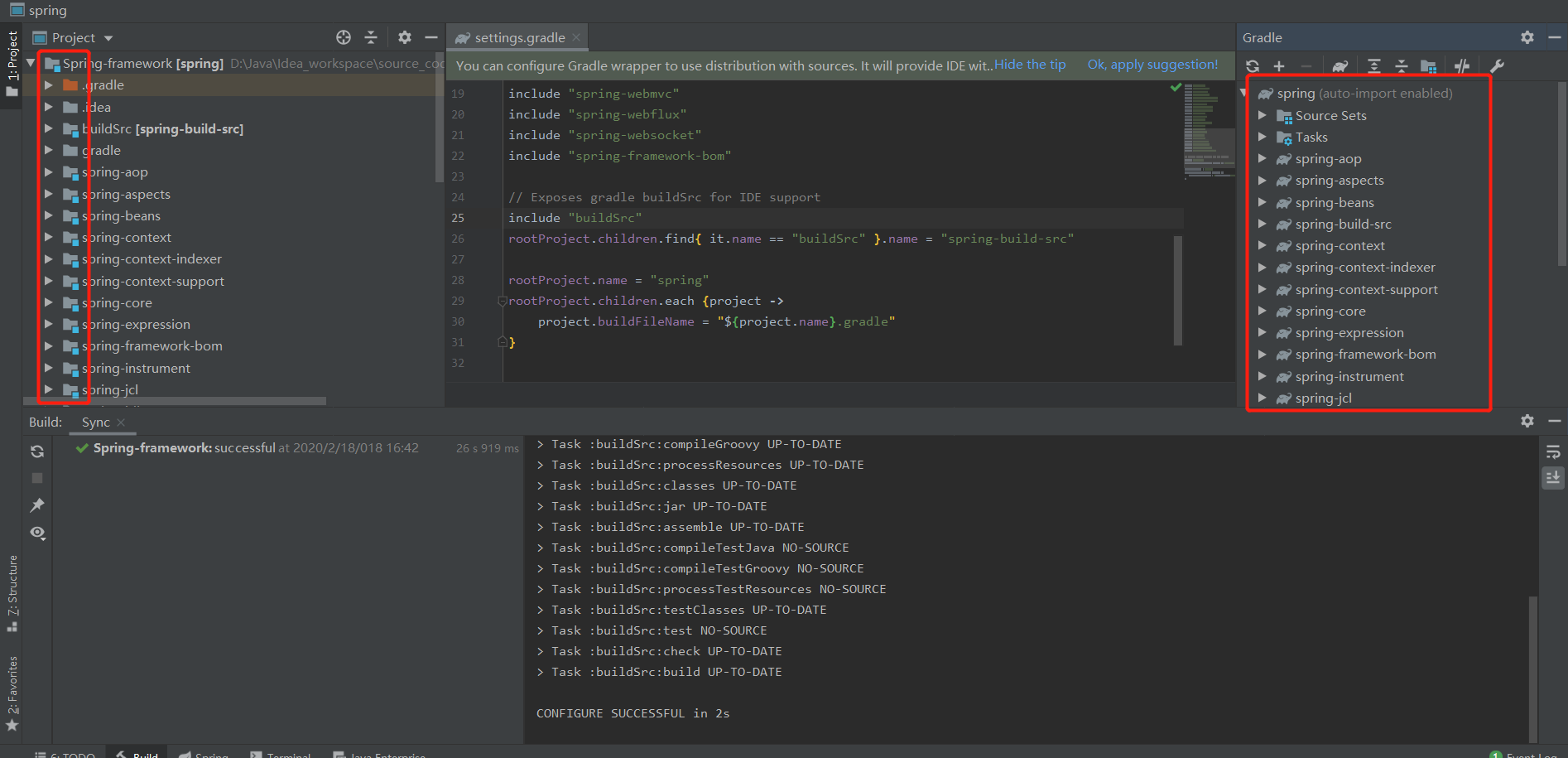
Task: Open the 2: Favorites side tab
Action: pos(12,694)
